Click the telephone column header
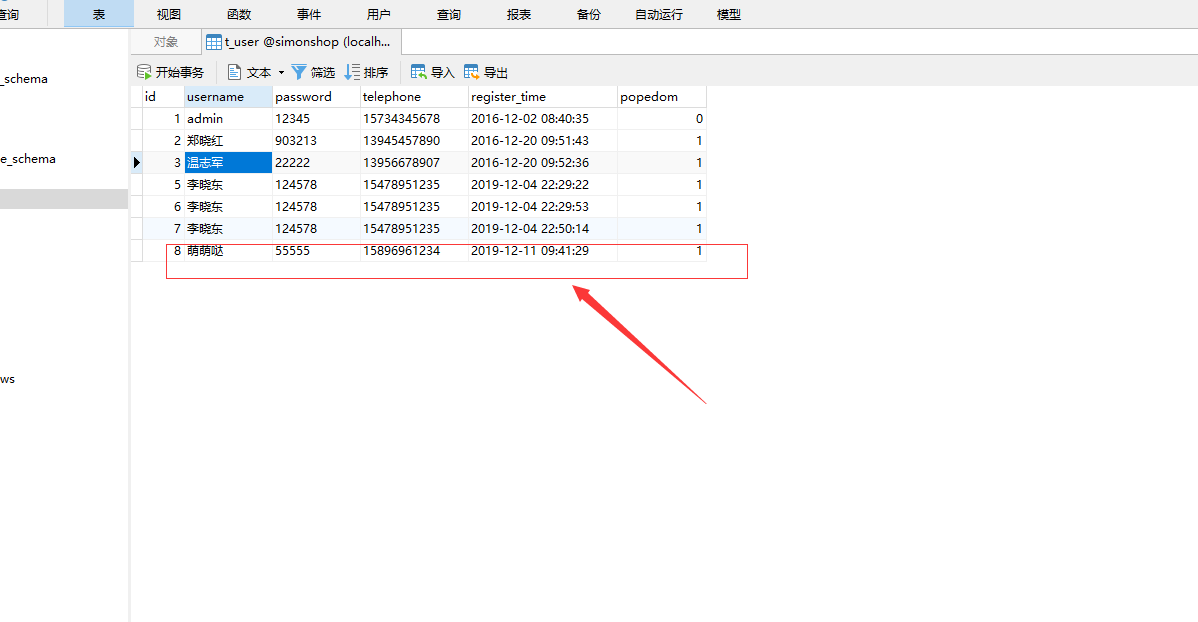 [x=413, y=96]
